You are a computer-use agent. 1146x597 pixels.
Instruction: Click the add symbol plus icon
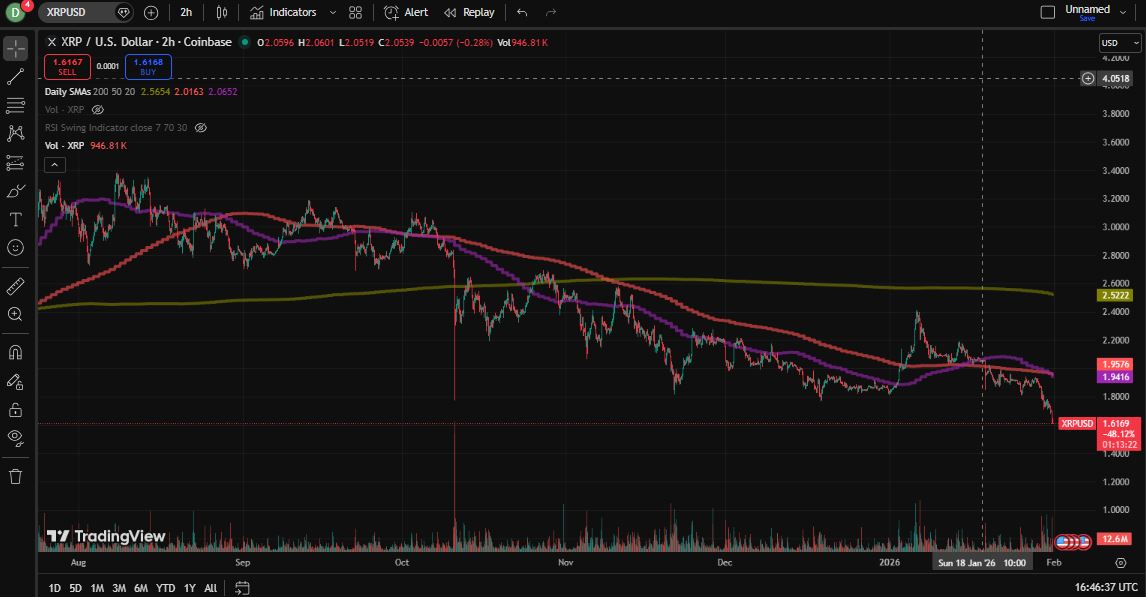(151, 12)
